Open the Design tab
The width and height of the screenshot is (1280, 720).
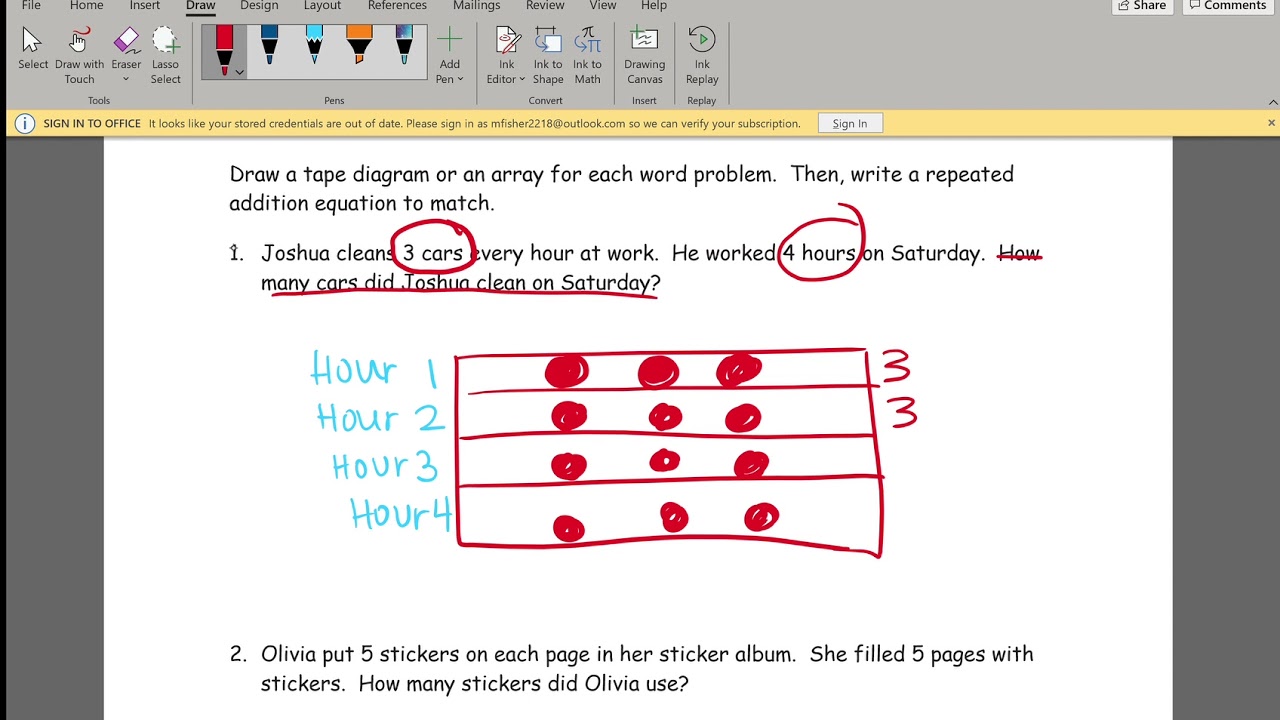coord(259,6)
